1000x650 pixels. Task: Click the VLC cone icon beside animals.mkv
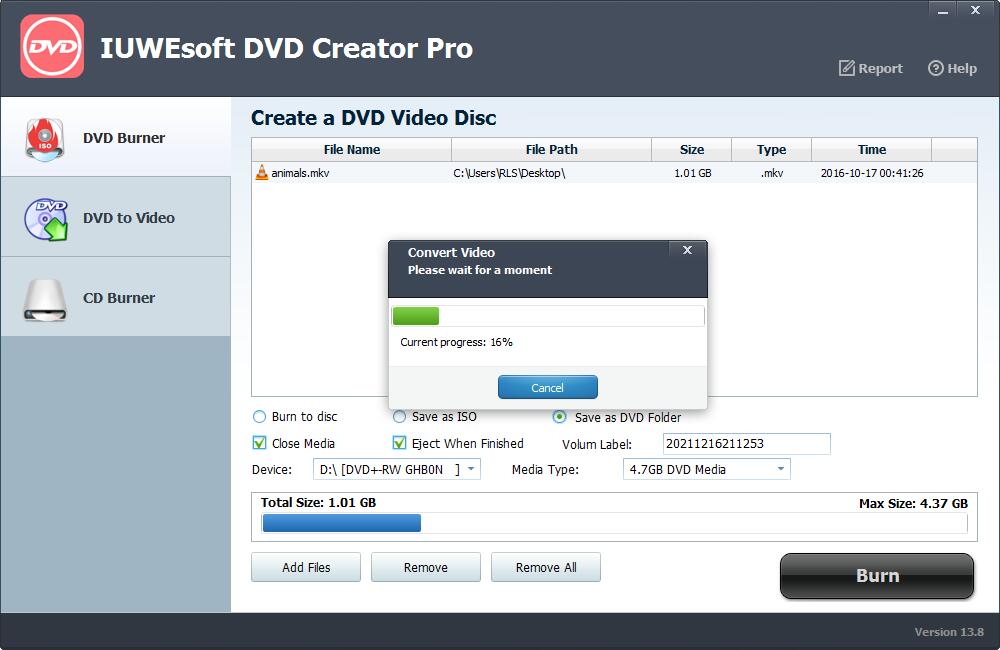tap(261, 172)
